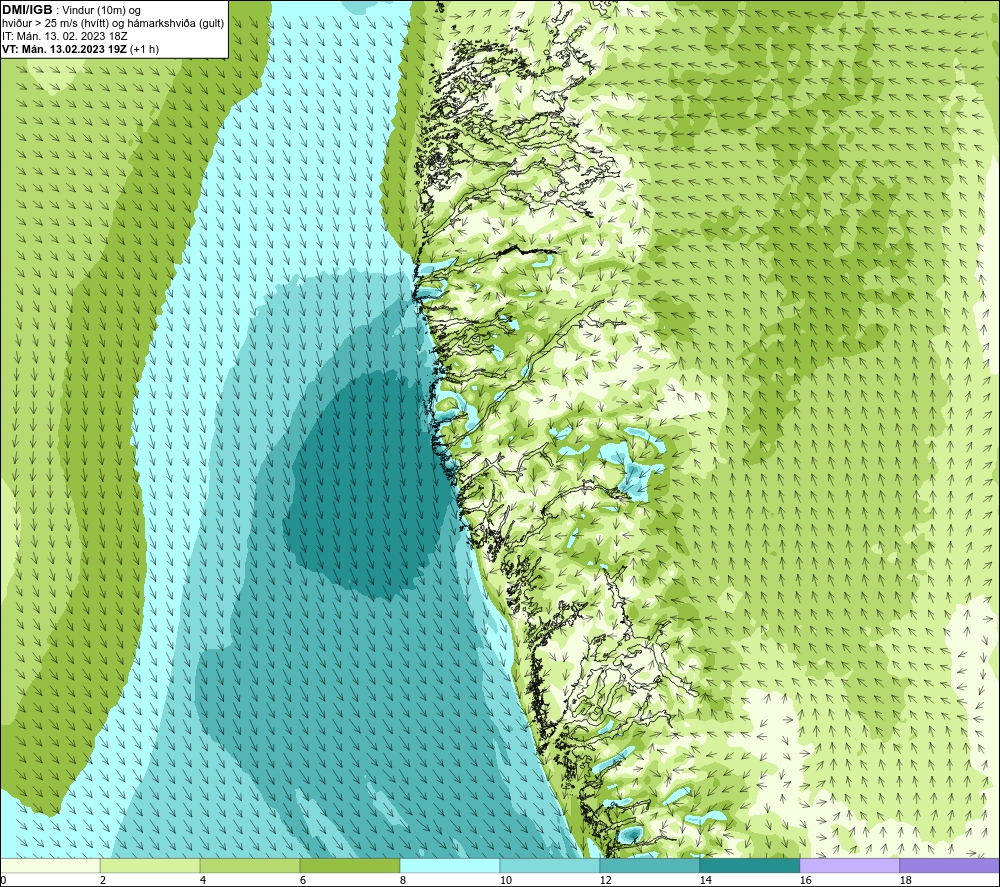Image resolution: width=1000 pixels, height=887 pixels.
Task: Click the purple swatch above 18 m/s
Action: pos(949,865)
